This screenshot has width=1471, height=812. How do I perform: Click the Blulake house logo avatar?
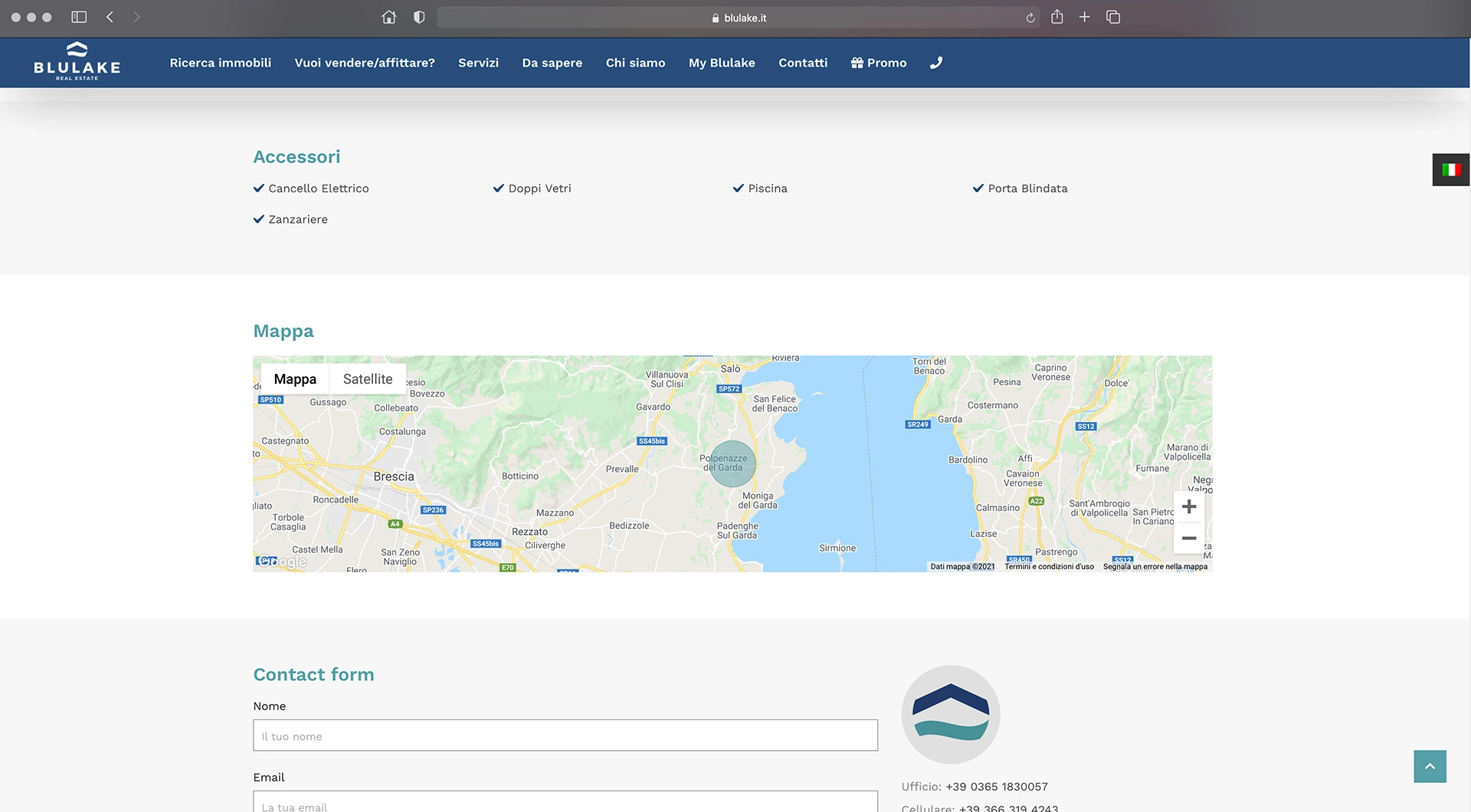(951, 714)
